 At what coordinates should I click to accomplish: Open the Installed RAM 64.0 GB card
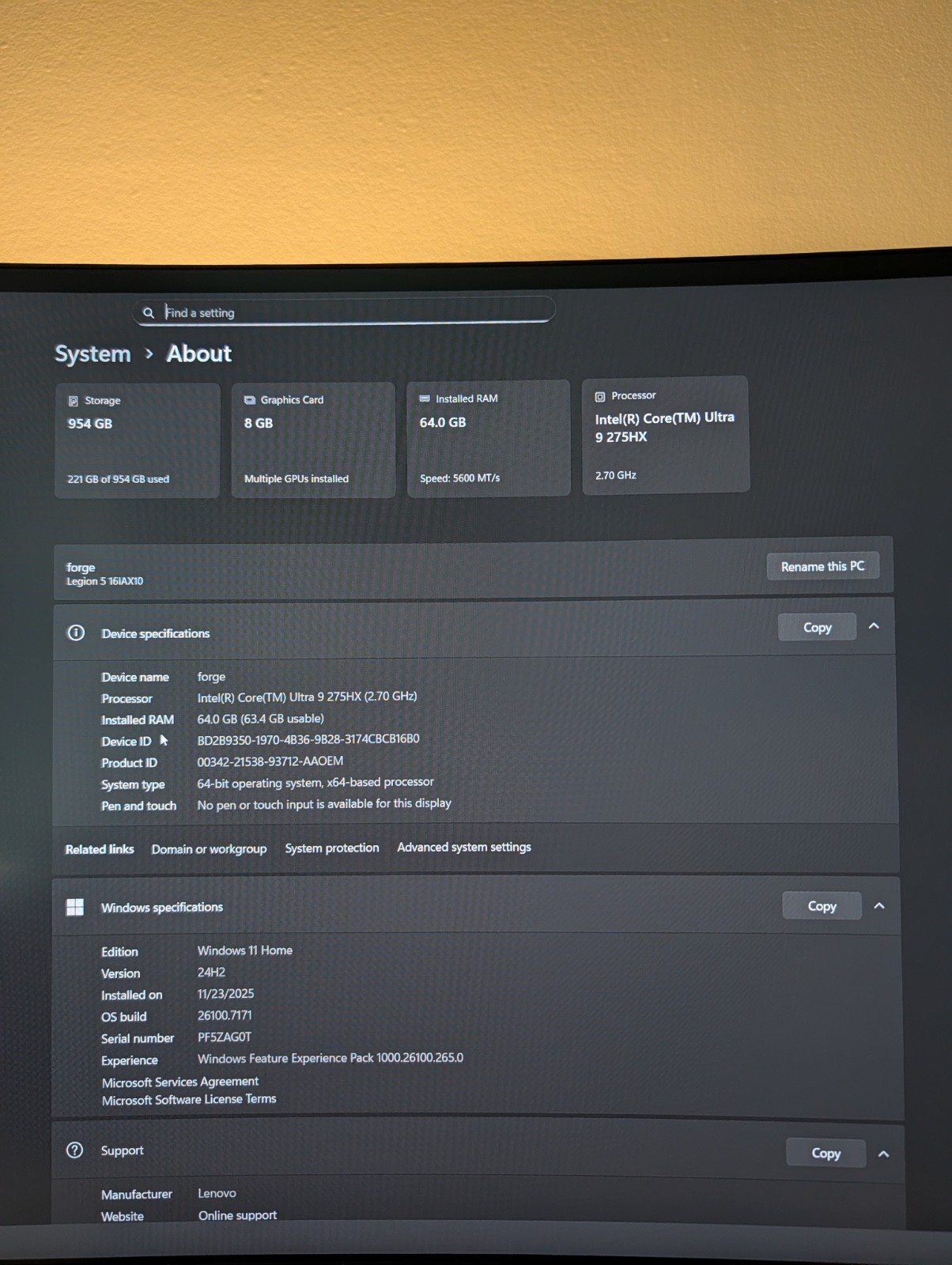(x=489, y=438)
